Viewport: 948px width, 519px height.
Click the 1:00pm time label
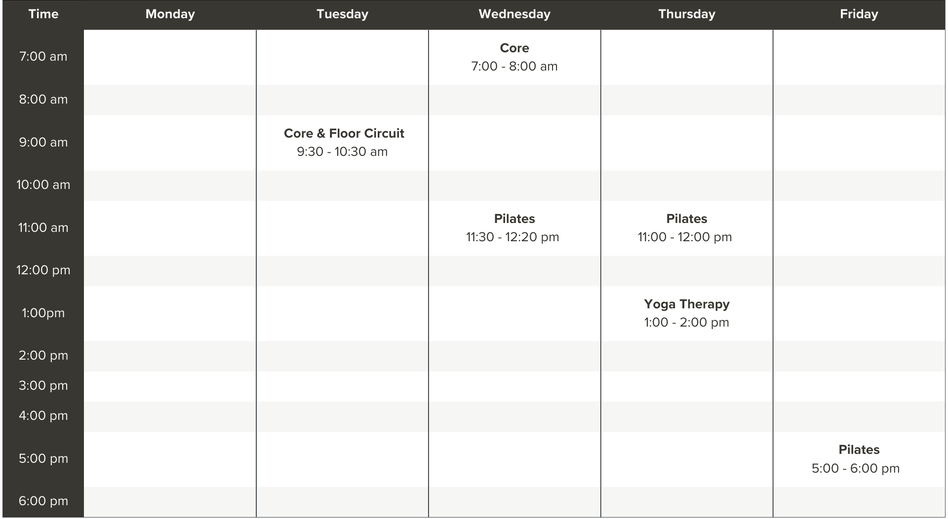(43, 313)
